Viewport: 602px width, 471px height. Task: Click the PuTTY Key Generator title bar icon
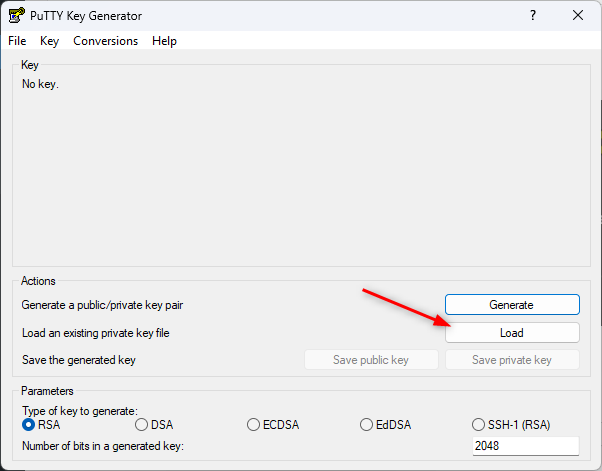pos(16,15)
